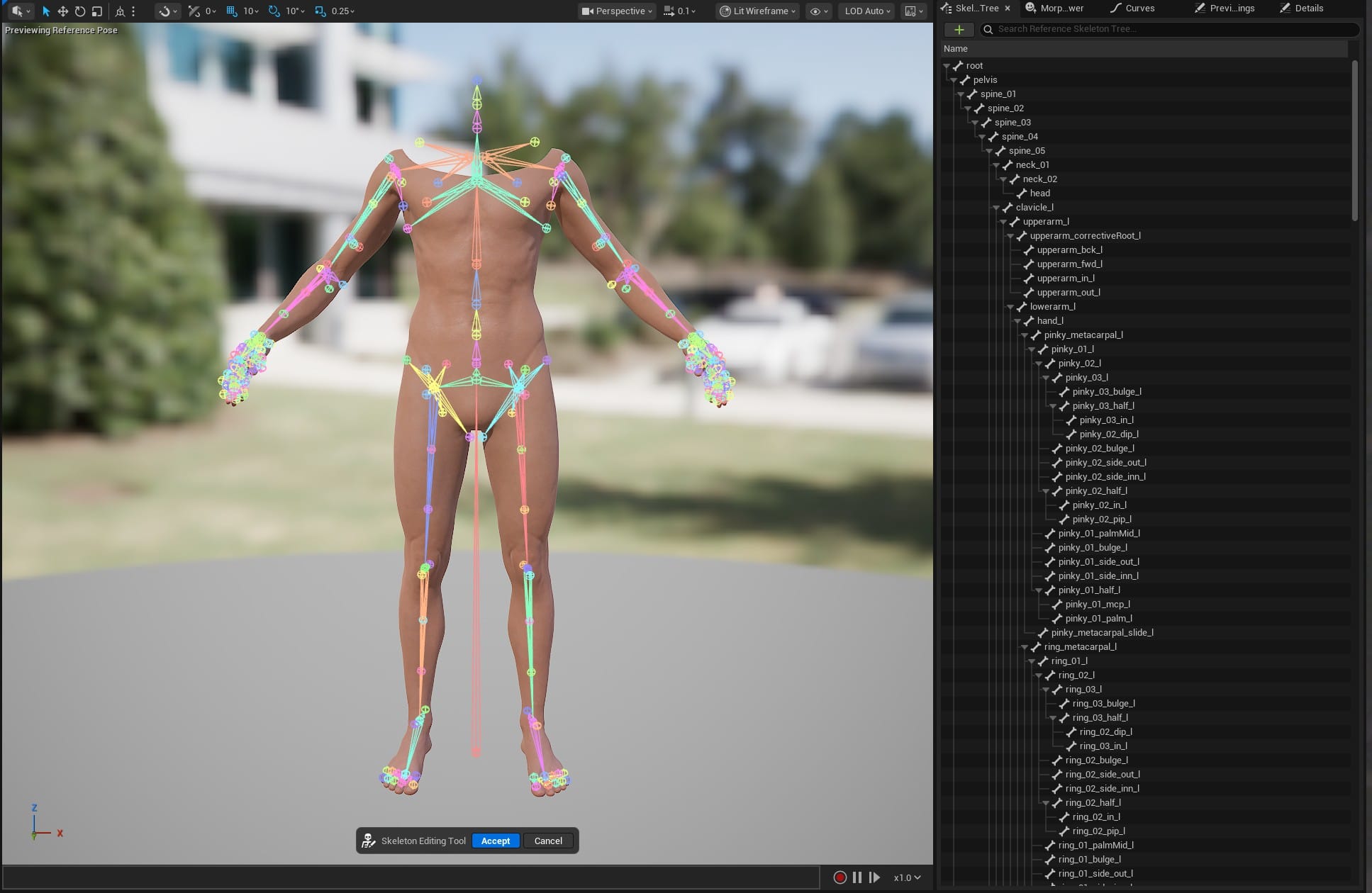Toggle rotation snapping icon
This screenshot has width=1372, height=893.
tap(274, 11)
